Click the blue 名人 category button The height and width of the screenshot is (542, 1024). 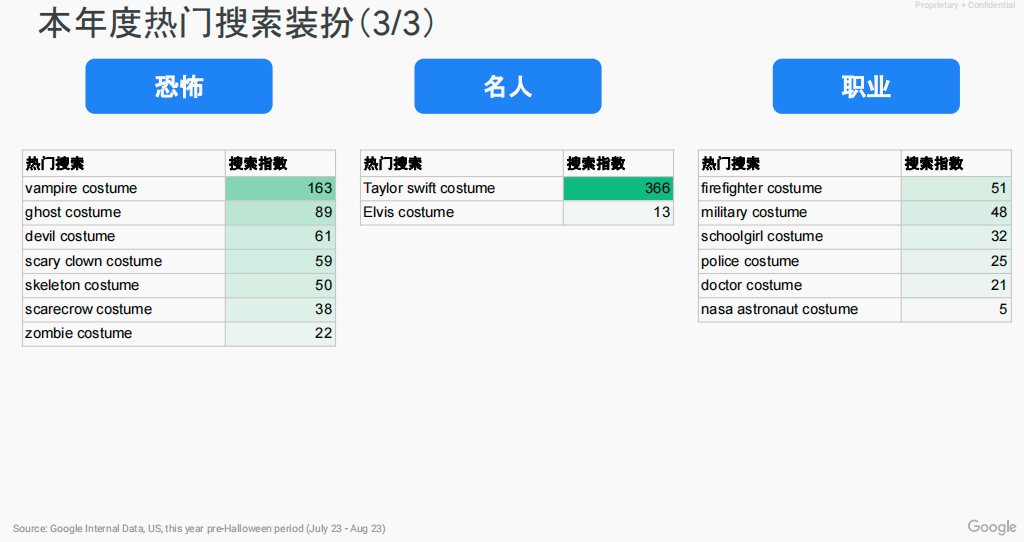click(507, 86)
